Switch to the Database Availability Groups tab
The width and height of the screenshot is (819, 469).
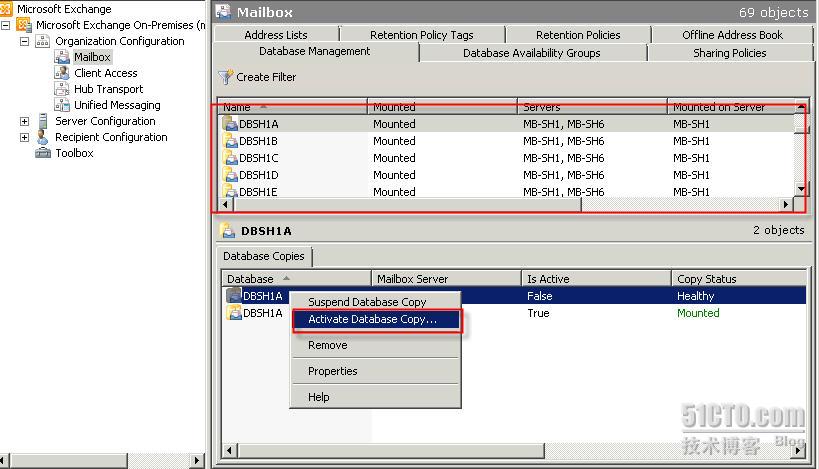pos(531,53)
